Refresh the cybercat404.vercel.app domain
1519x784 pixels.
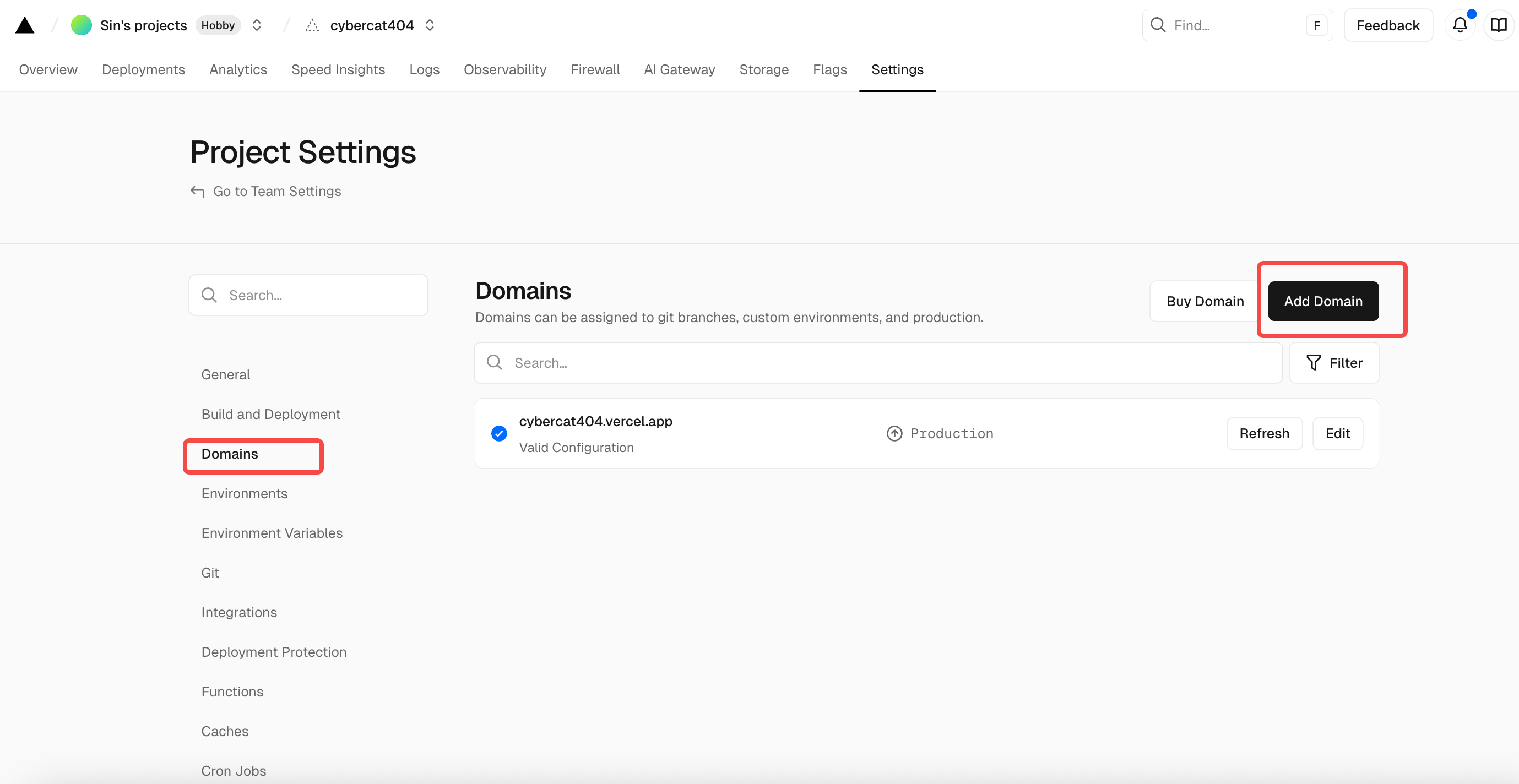[x=1264, y=434]
